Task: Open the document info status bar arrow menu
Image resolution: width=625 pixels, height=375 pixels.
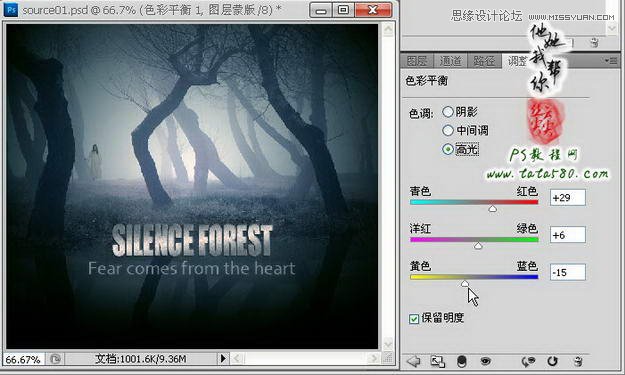Action: (x=223, y=359)
